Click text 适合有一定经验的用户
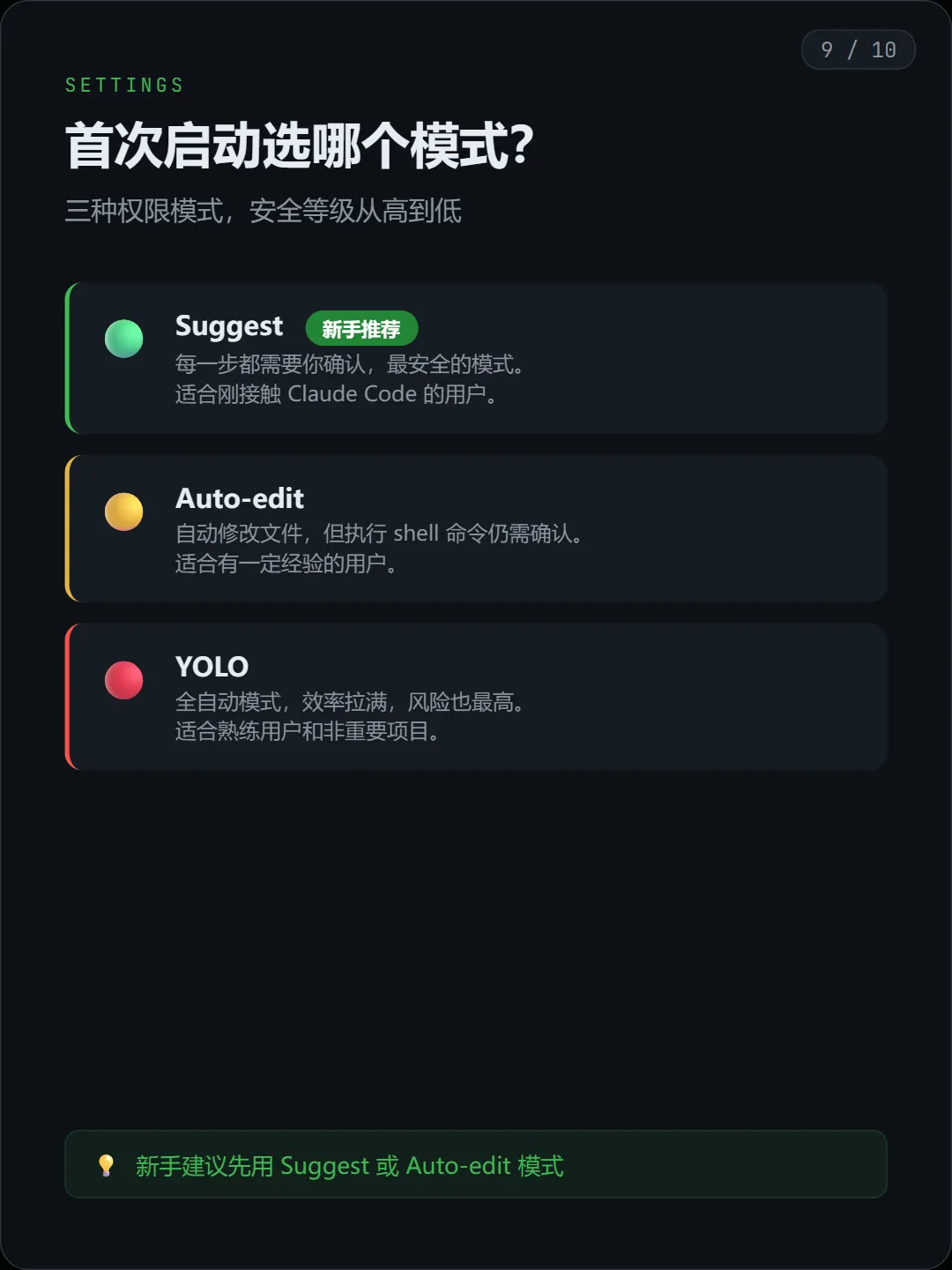 (x=286, y=563)
